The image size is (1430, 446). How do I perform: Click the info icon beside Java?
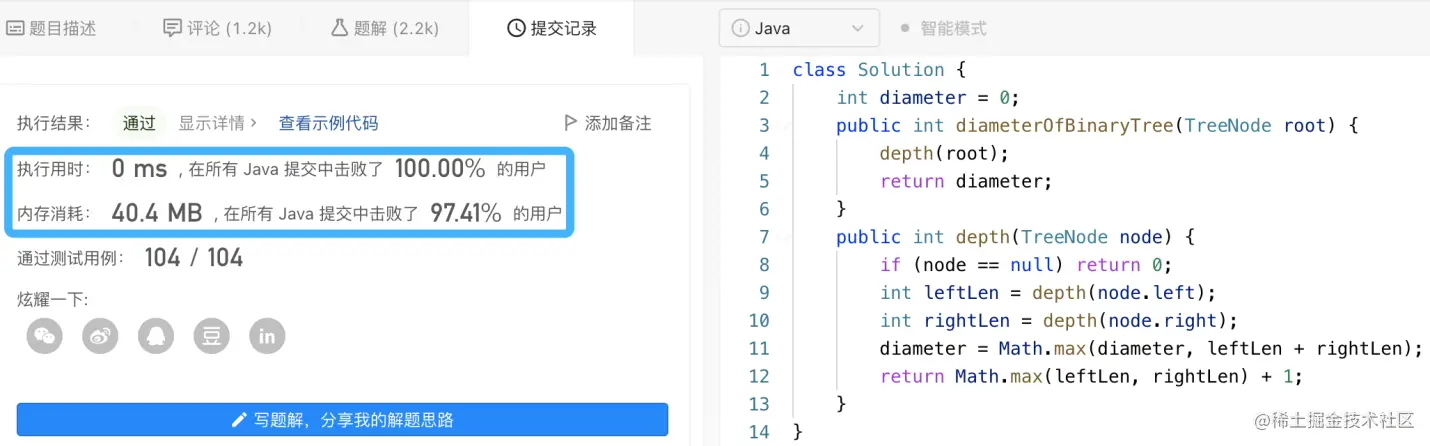pyautogui.click(x=741, y=28)
